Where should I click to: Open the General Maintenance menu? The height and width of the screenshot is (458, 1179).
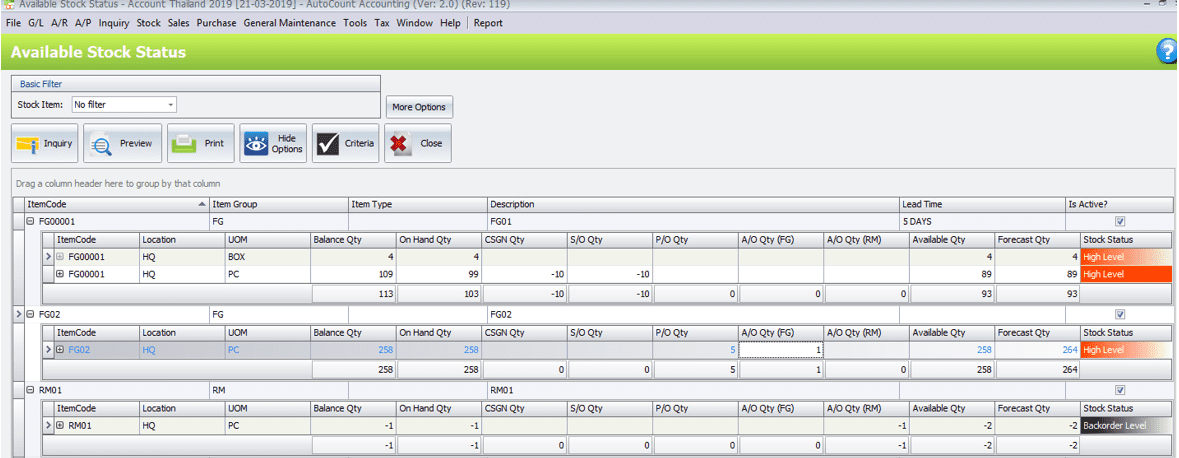[289, 22]
